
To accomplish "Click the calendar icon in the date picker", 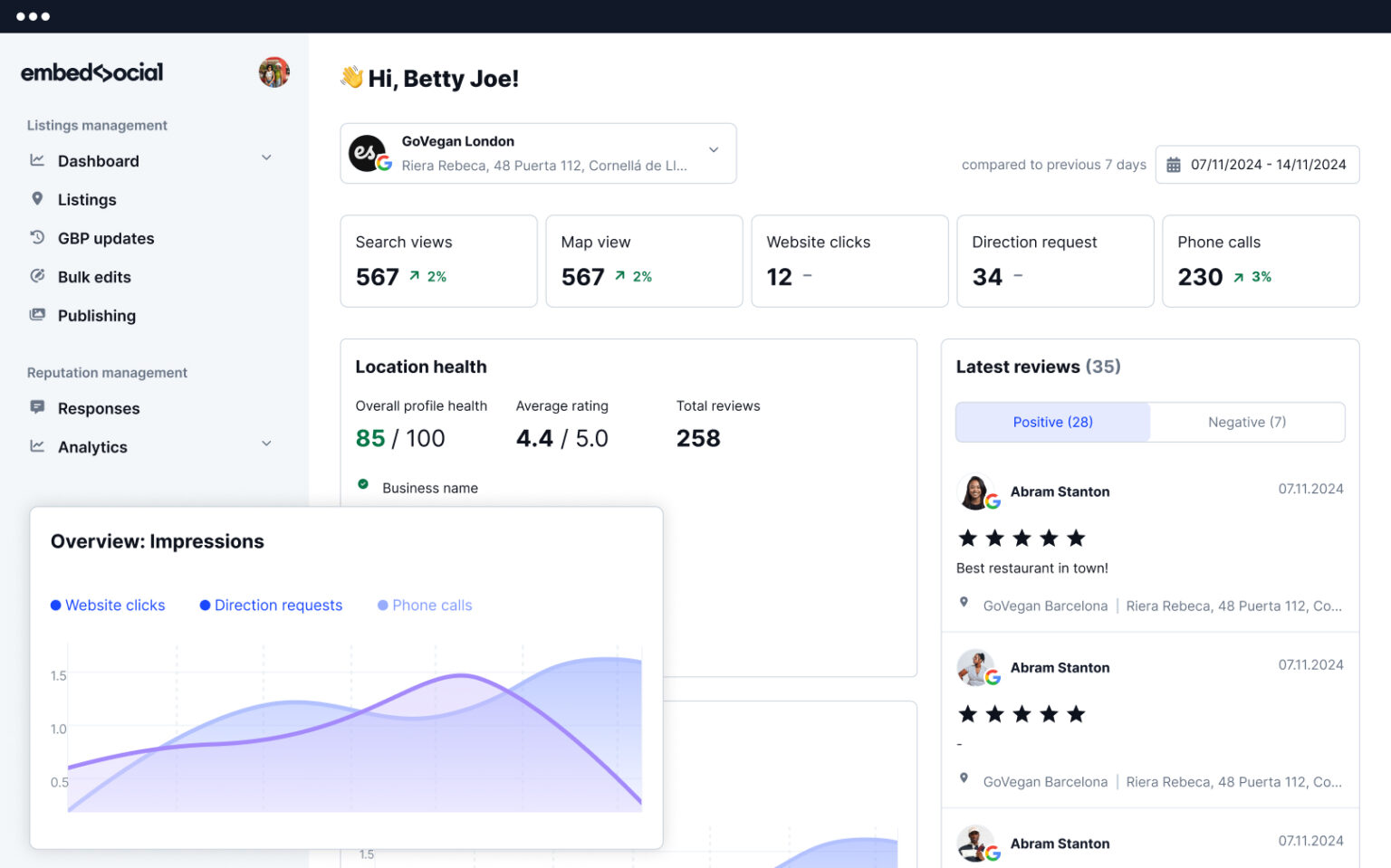I will tap(1175, 165).
